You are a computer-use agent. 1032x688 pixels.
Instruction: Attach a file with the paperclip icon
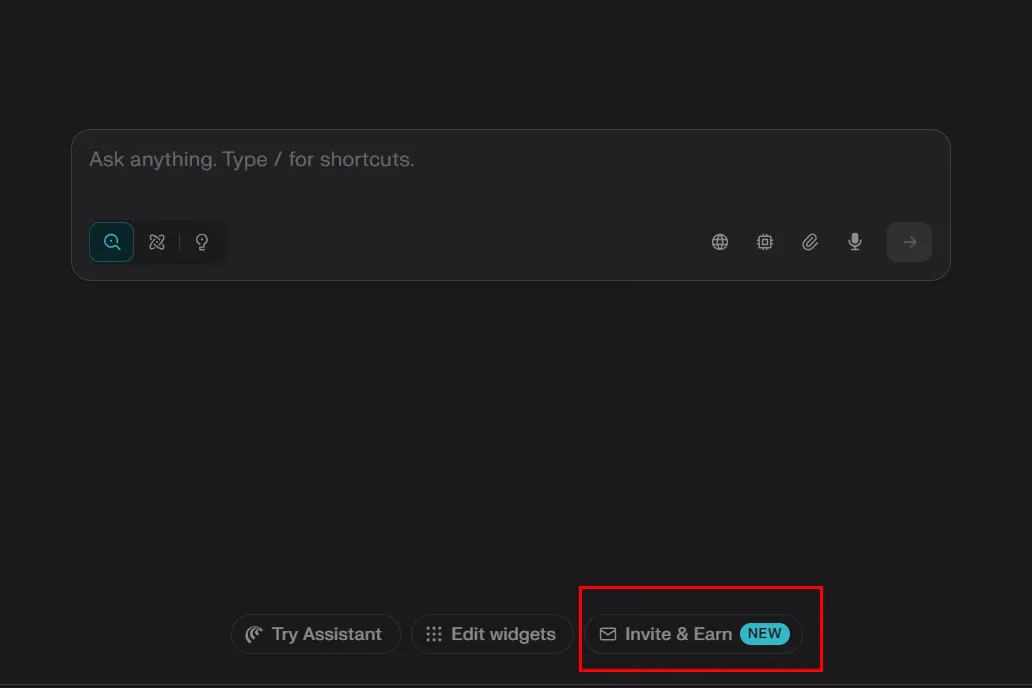click(810, 242)
